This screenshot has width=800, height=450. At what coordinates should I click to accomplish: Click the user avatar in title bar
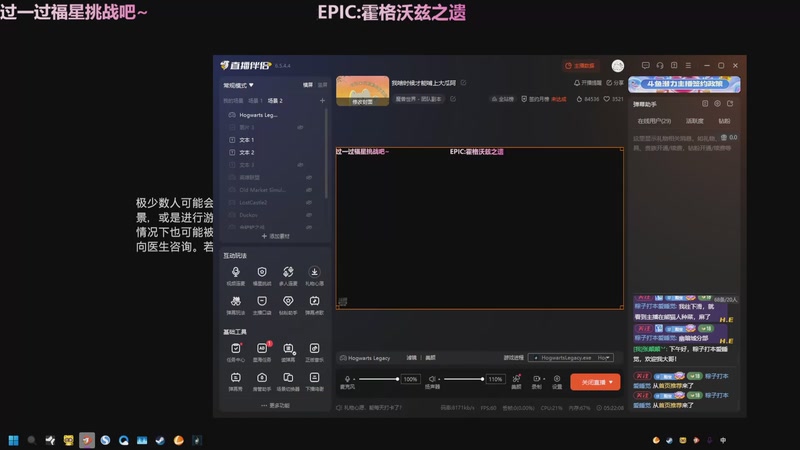(618, 65)
